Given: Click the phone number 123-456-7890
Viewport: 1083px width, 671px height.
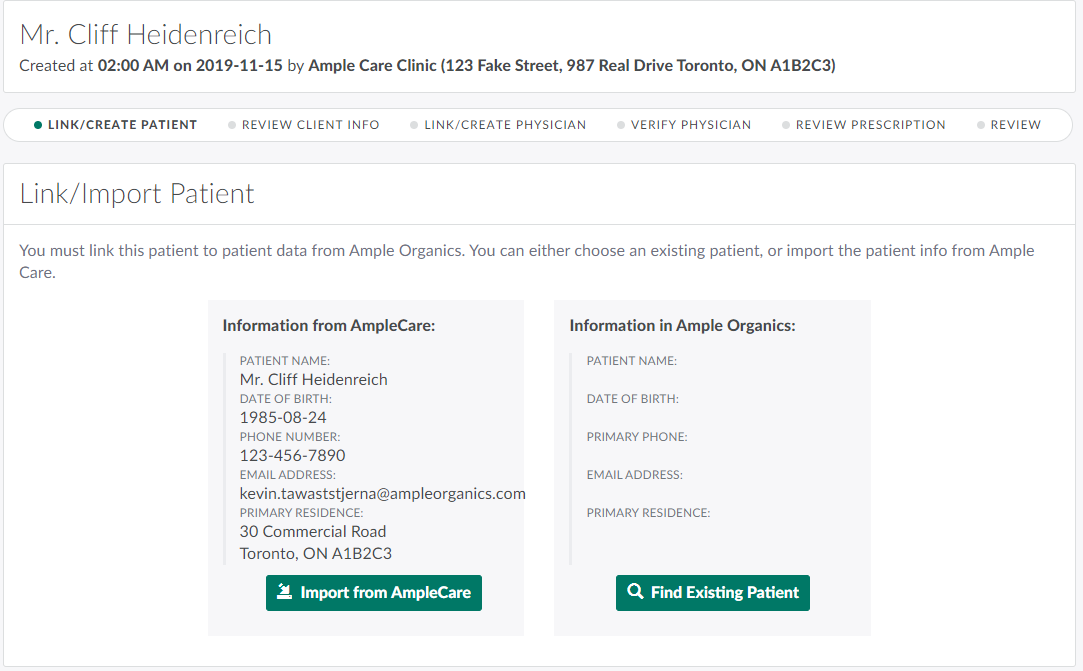Looking at the screenshot, I should [x=292, y=456].
